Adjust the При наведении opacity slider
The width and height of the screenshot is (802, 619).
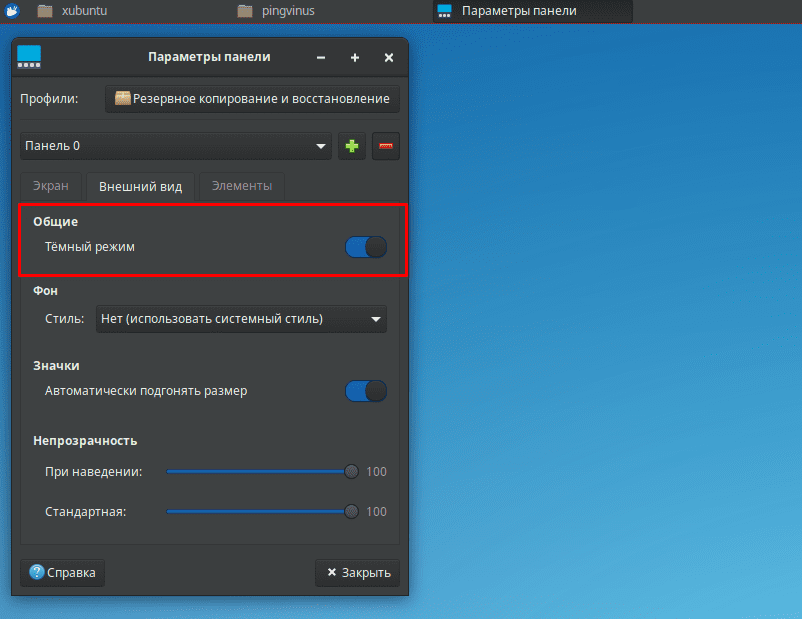[262, 472]
